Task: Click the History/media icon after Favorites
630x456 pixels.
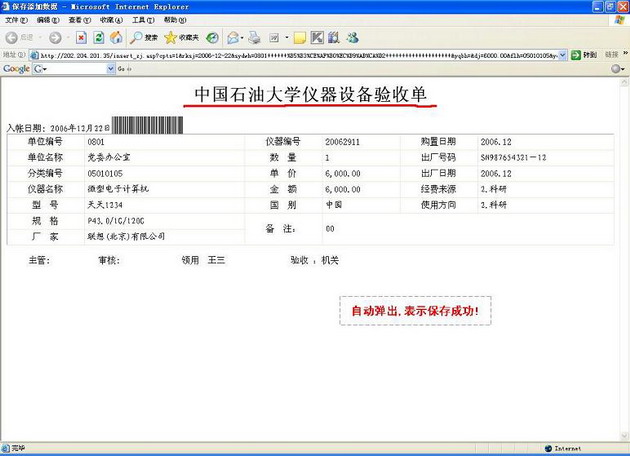Action: tap(211, 37)
